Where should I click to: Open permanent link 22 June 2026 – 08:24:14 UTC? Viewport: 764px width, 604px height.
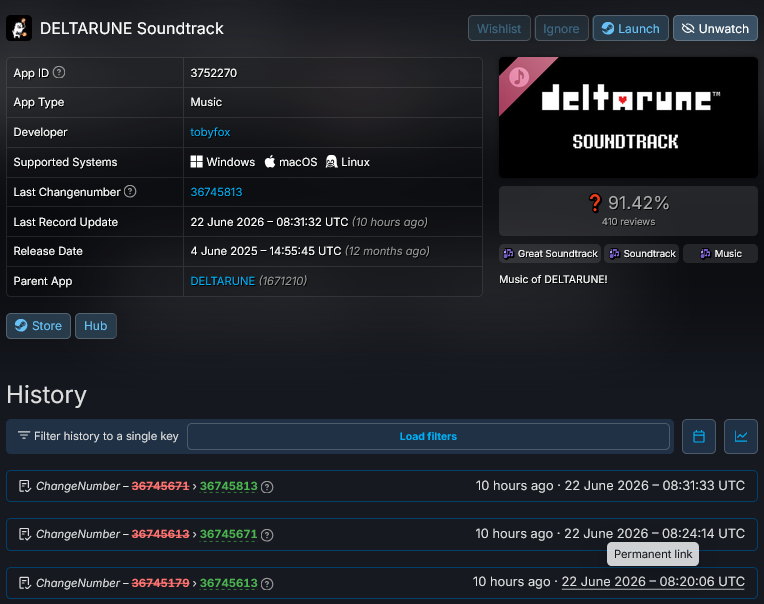click(x=654, y=533)
